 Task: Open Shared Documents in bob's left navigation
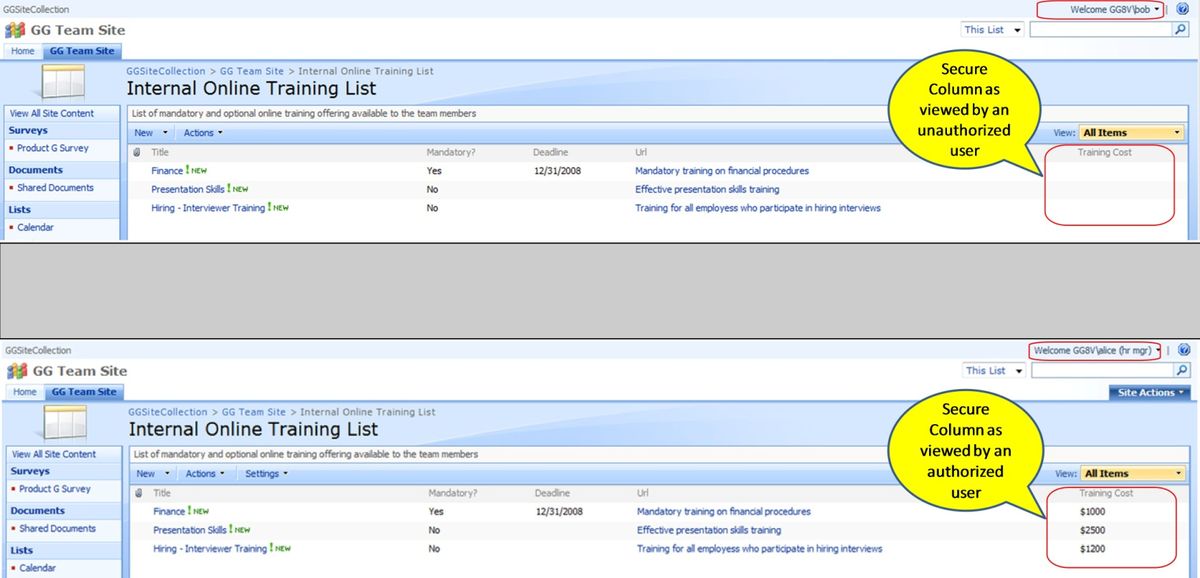click(x=55, y=188)
